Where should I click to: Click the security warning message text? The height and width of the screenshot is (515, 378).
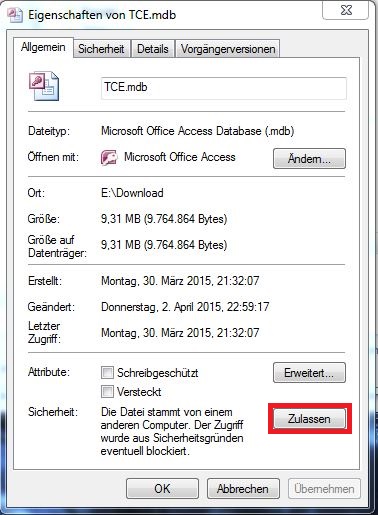coord(172,432)
